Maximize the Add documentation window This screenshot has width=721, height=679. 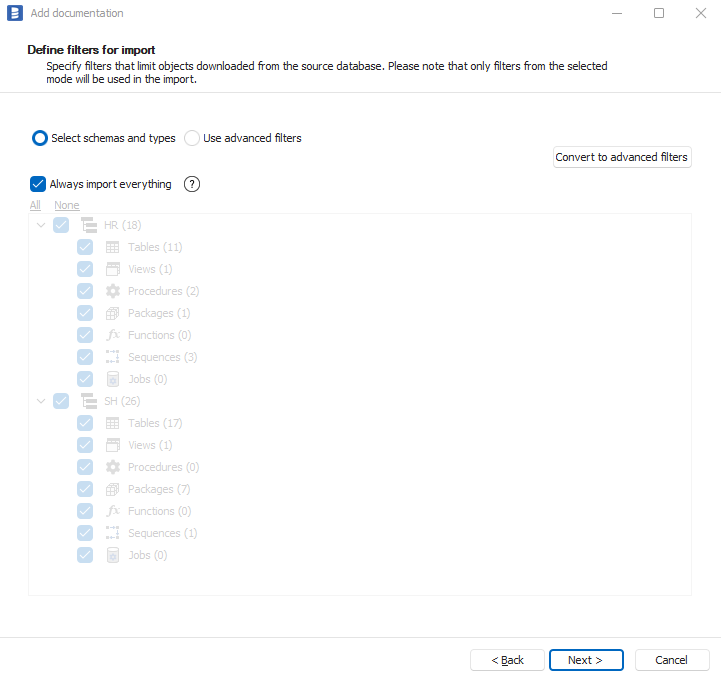(659, 13)
